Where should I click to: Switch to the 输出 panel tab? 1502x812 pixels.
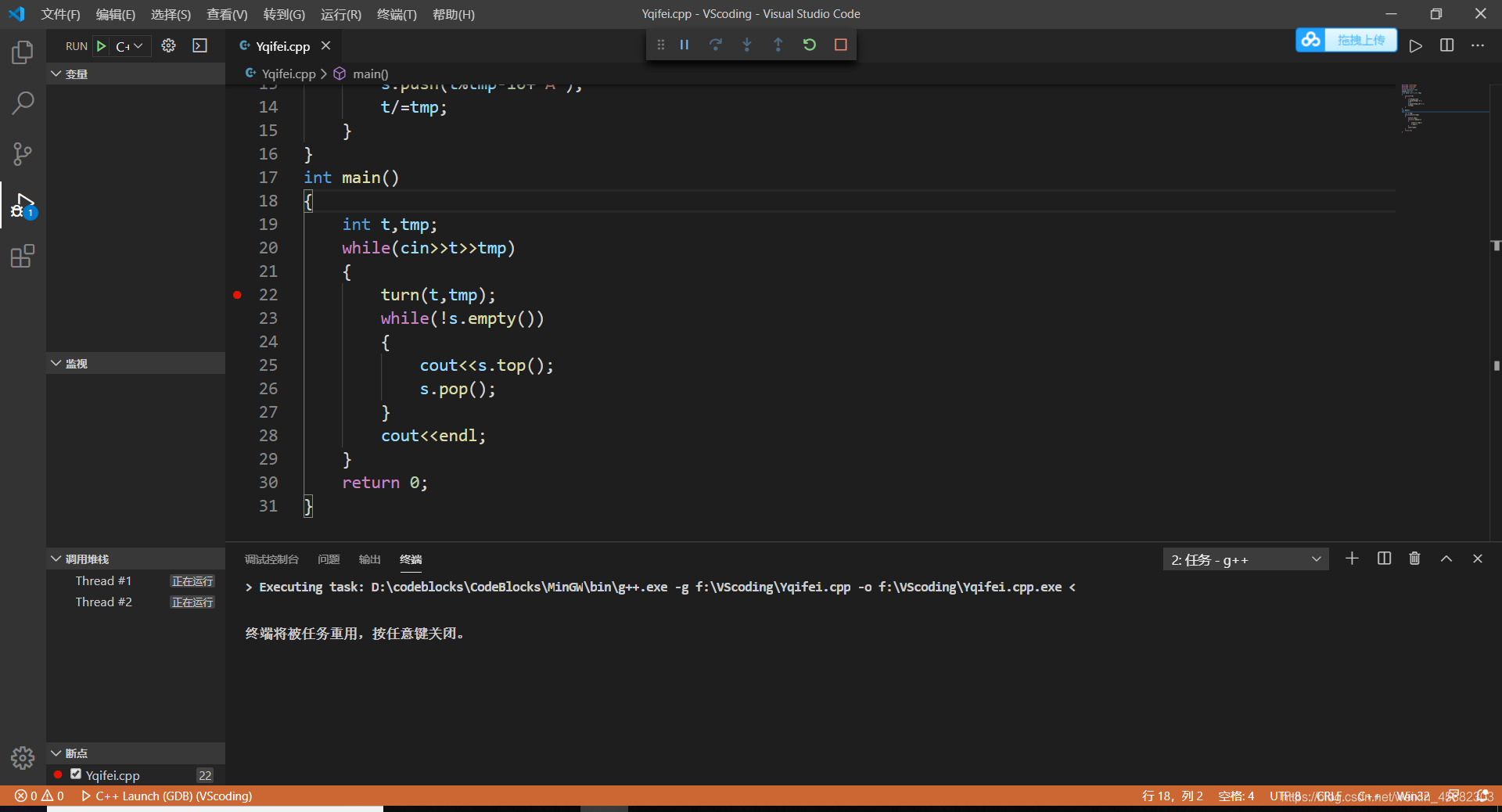tap(369, 559)
